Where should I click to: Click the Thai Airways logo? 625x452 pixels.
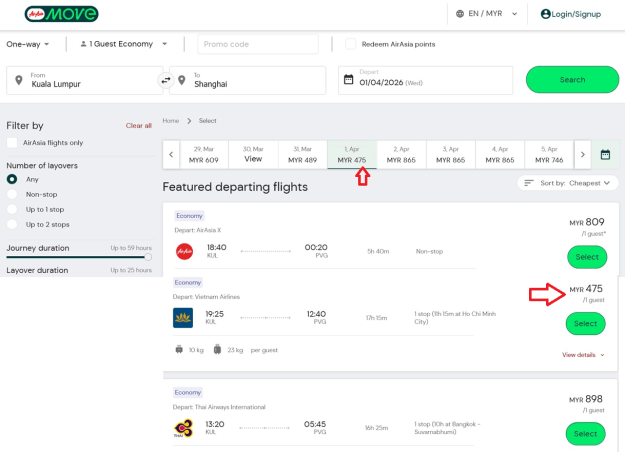coord(183,428)
